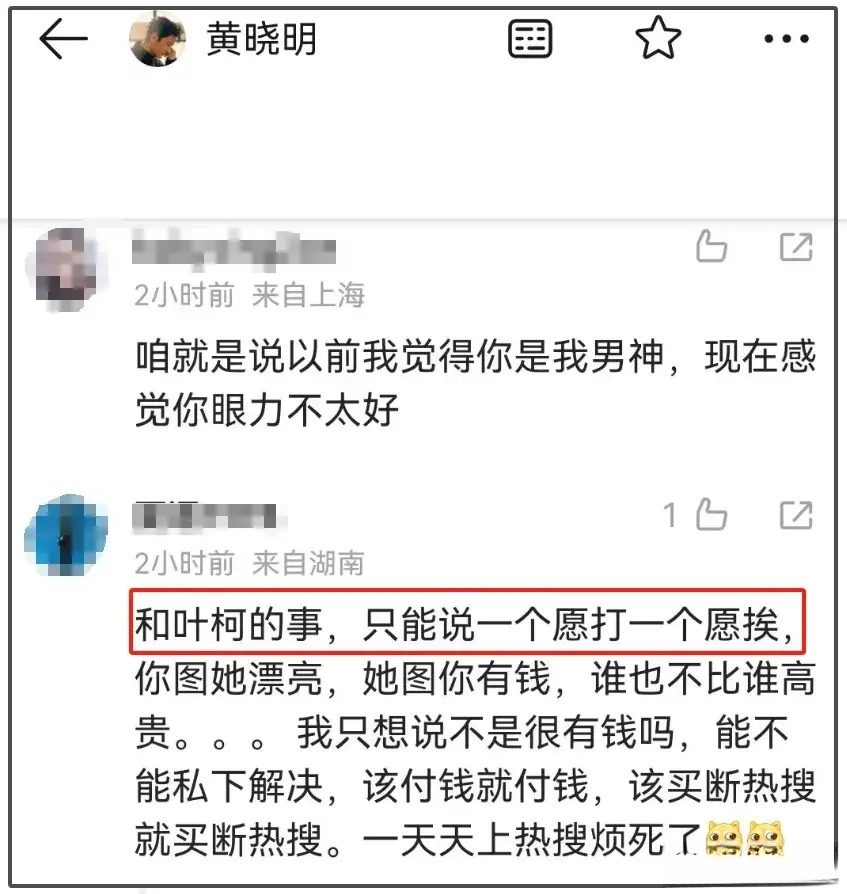Image resolution: width=847 pixels, height=894 pixels.
Task: Tap the 来自上海 location label
Action: pos(308,295)
